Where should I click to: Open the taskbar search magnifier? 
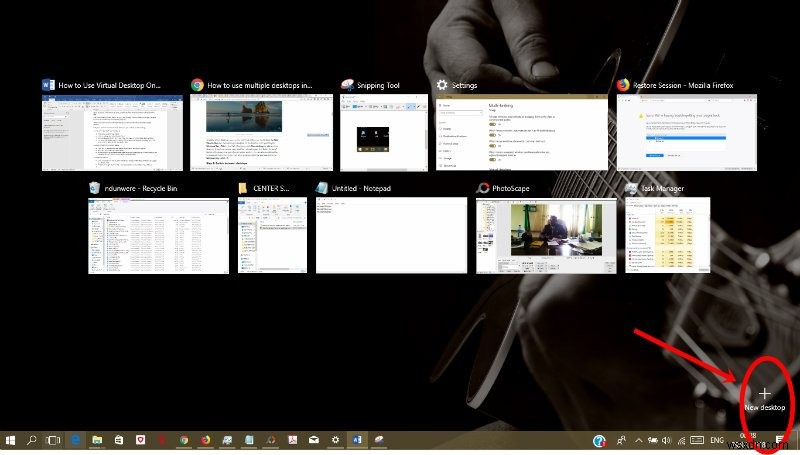32,440
